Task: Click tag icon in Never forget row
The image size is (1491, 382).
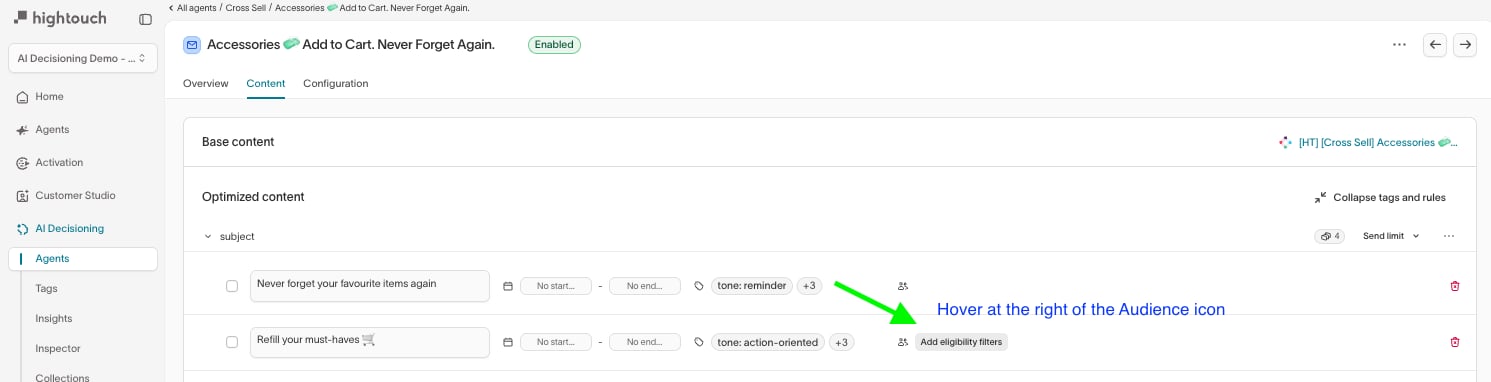Action: [699, 286]
